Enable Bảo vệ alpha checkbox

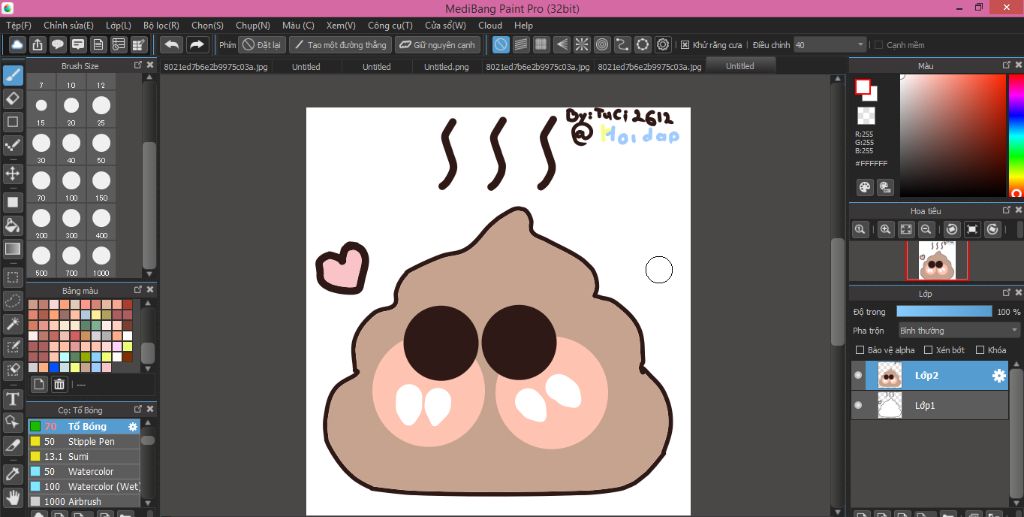pyautogui.click(x=860, y=350)
